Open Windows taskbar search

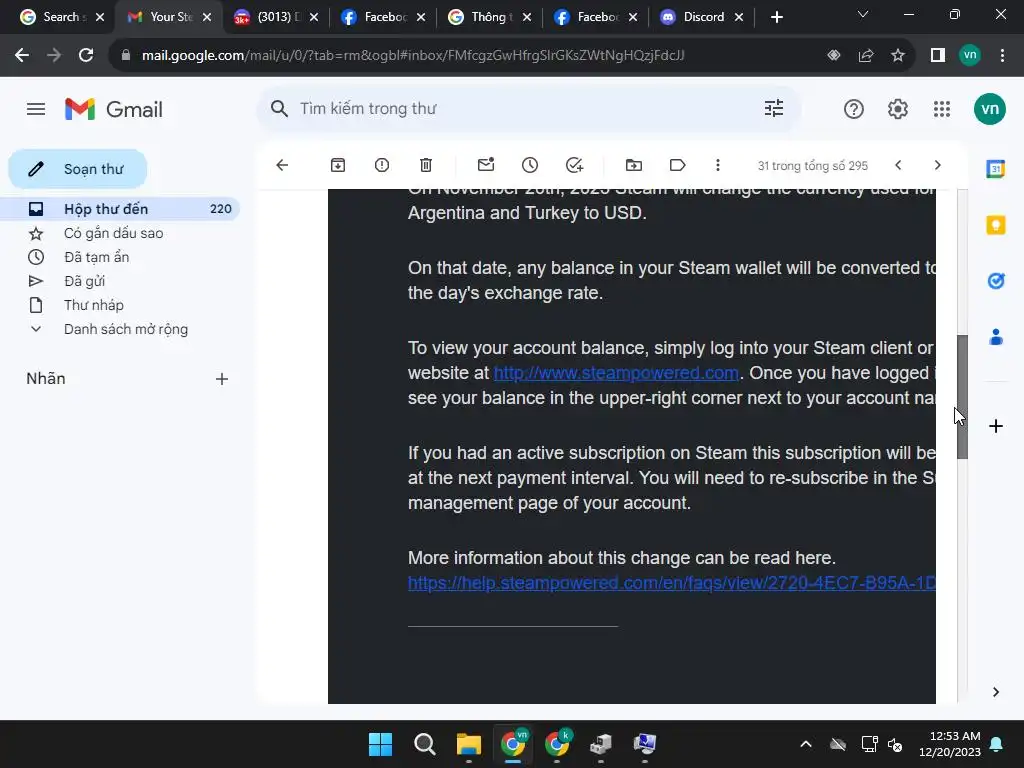point(424,744)
